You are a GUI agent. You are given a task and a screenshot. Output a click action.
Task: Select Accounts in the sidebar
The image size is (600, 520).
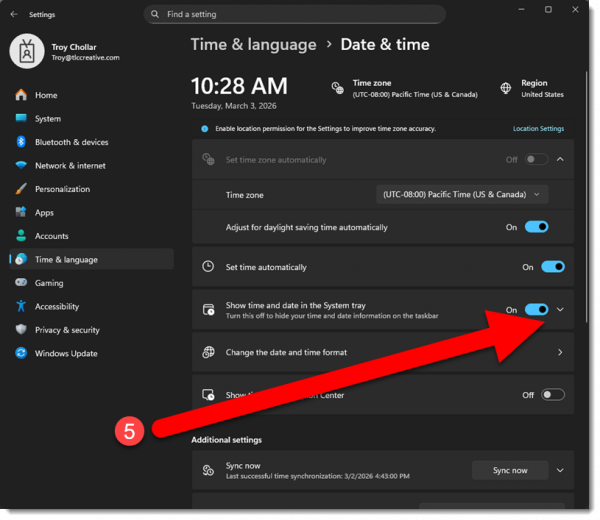(51, 236)
